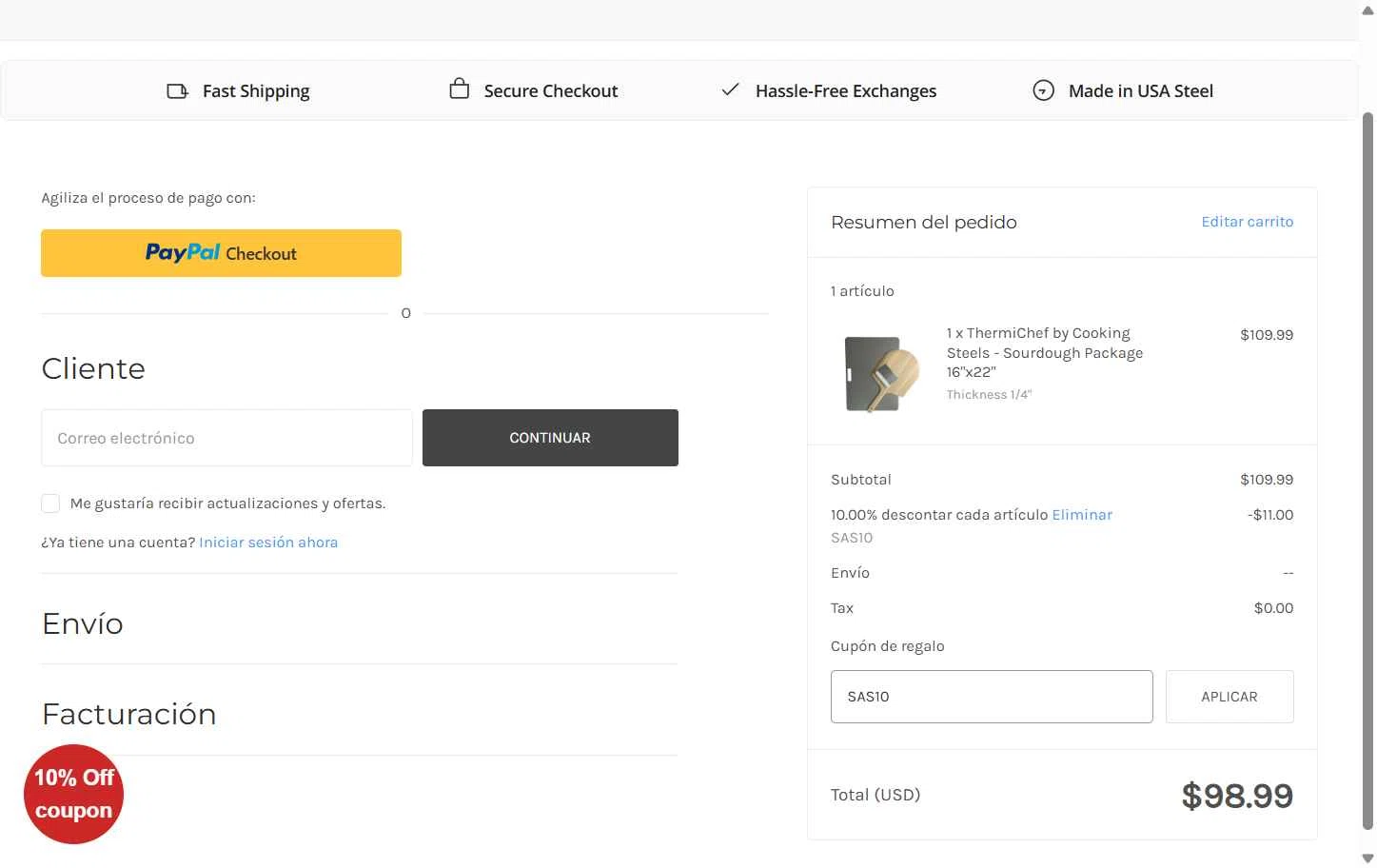Open the 10% Off coupon badge
The width and height of the screenshot is (1377, 868).
coord(74,794)
